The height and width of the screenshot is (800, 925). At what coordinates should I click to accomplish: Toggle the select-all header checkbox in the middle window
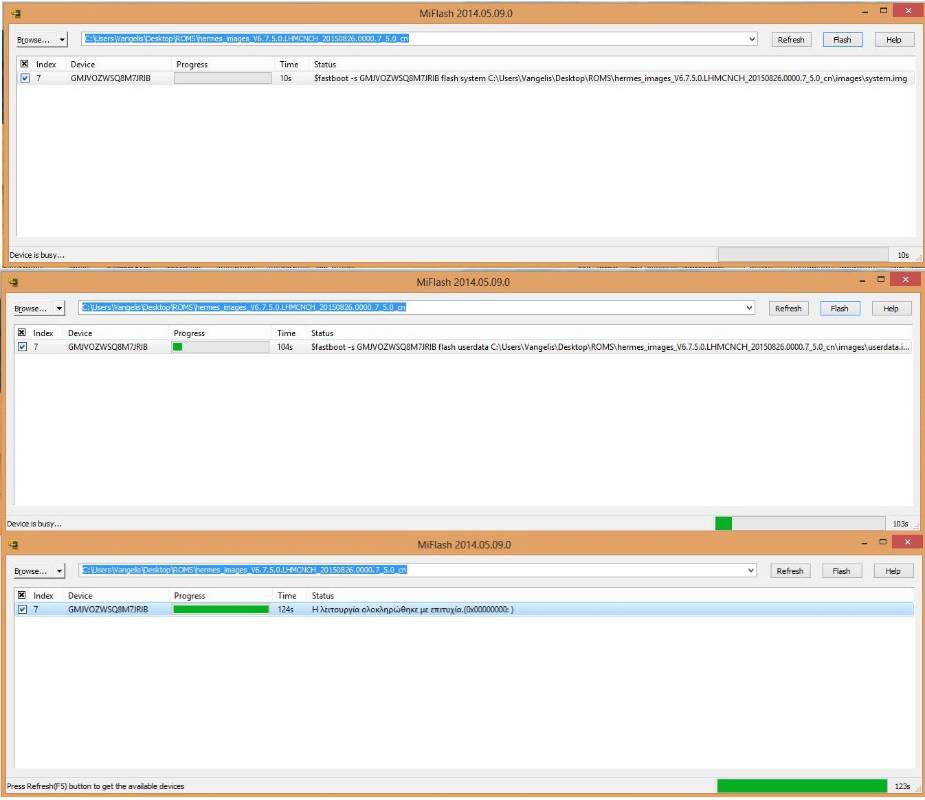[x=22, y=332]
